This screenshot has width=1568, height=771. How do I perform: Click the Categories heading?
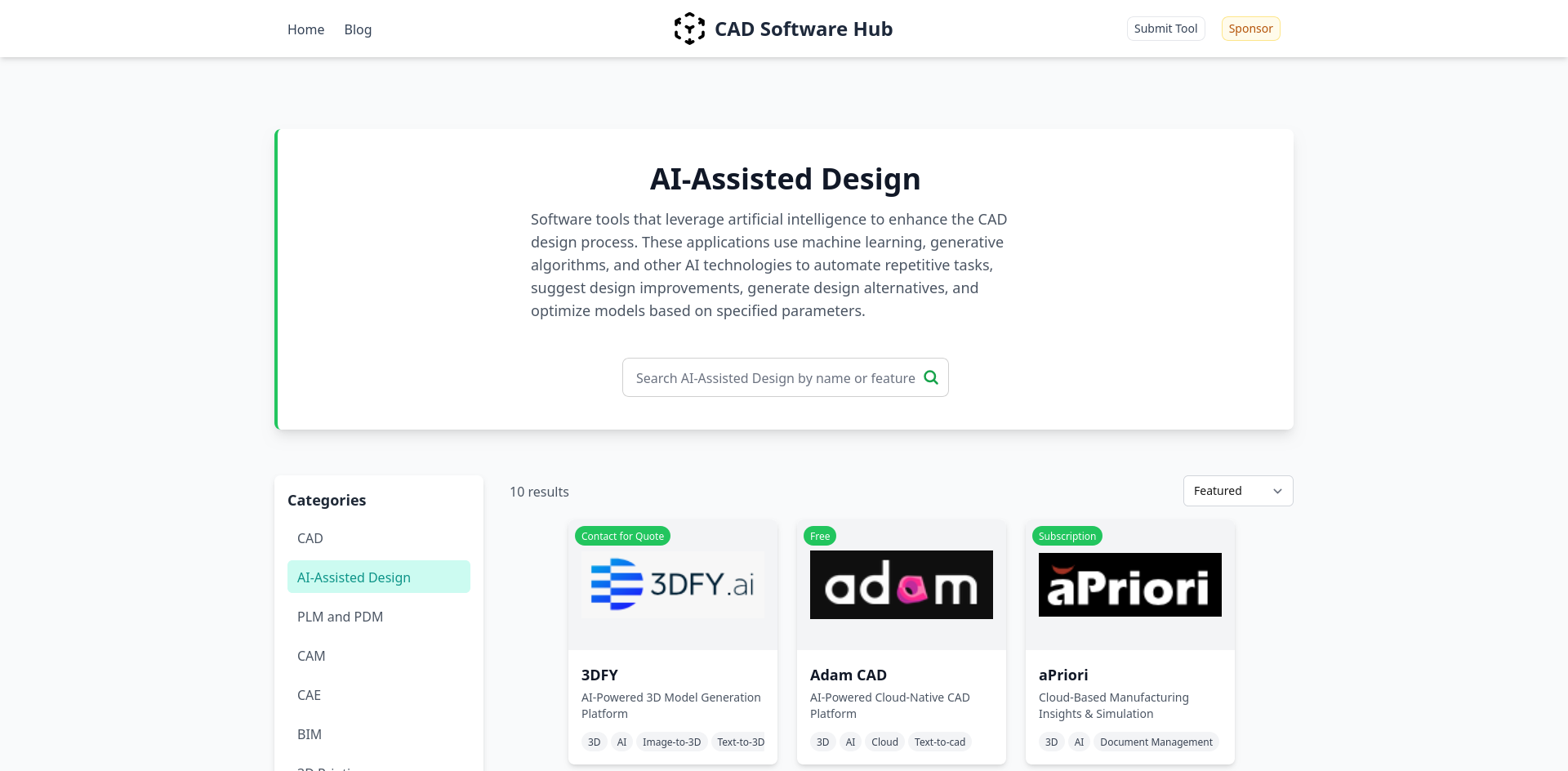[x=327, y=501]
